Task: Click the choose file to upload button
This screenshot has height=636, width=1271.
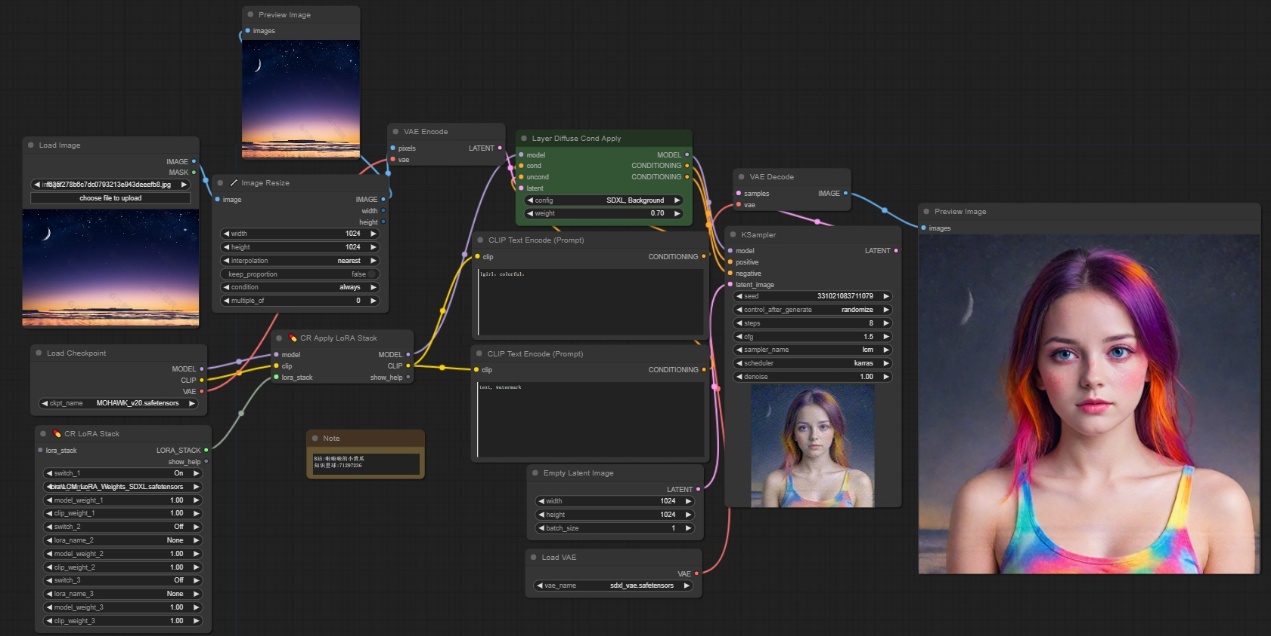Action: 110,198
